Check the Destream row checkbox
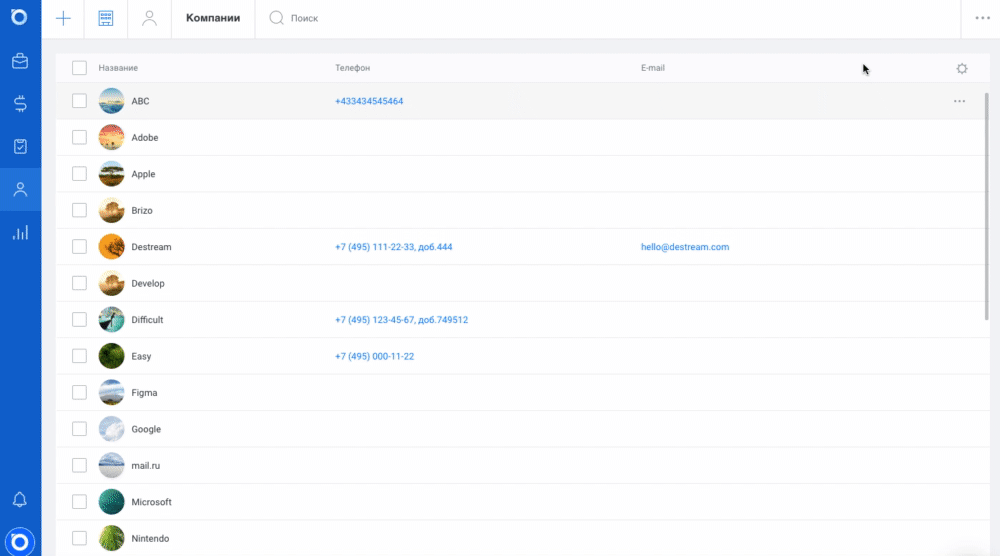Screen dimensions: 1000x556 click(x=79, y=247)
